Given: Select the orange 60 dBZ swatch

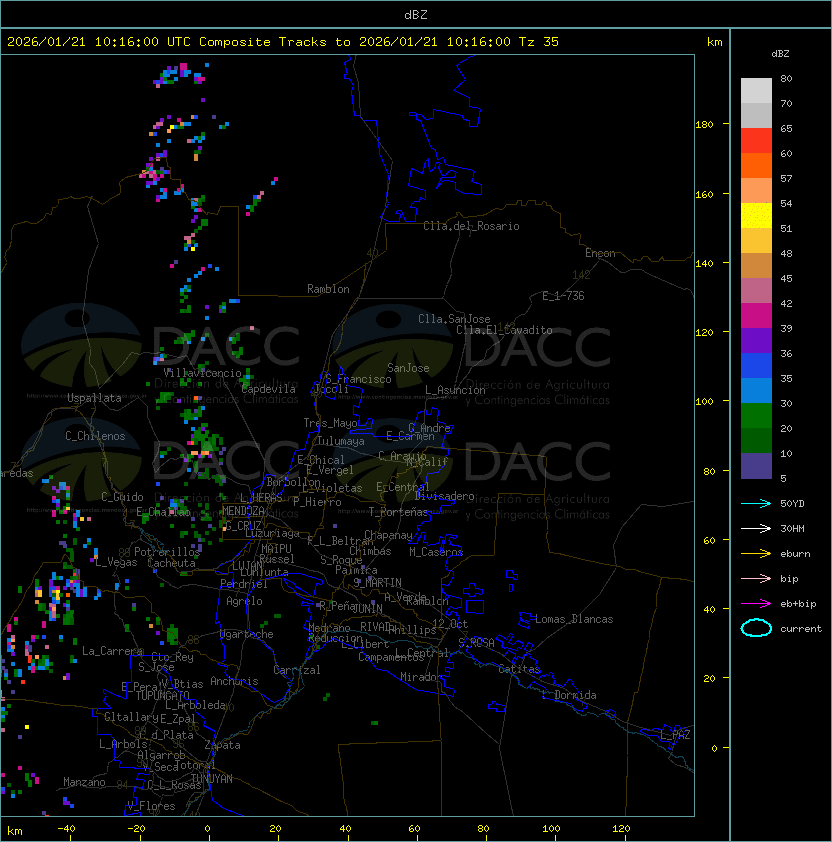Looking at the screenshot, I should click(x=756, y=165).
